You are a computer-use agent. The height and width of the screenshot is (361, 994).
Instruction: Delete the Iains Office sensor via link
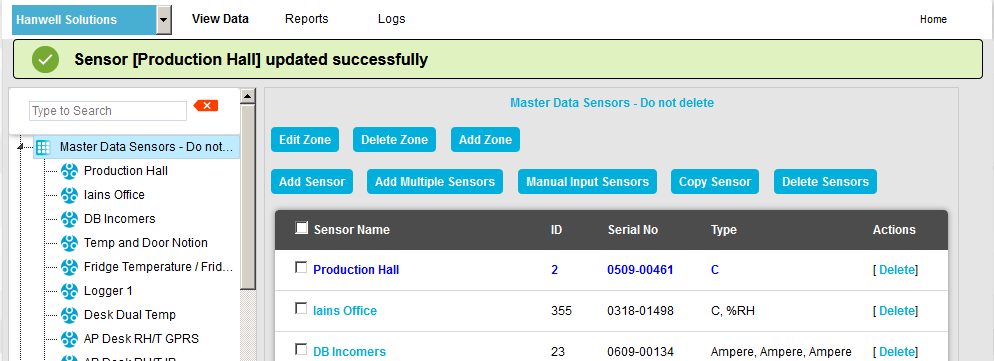[897, 311]
